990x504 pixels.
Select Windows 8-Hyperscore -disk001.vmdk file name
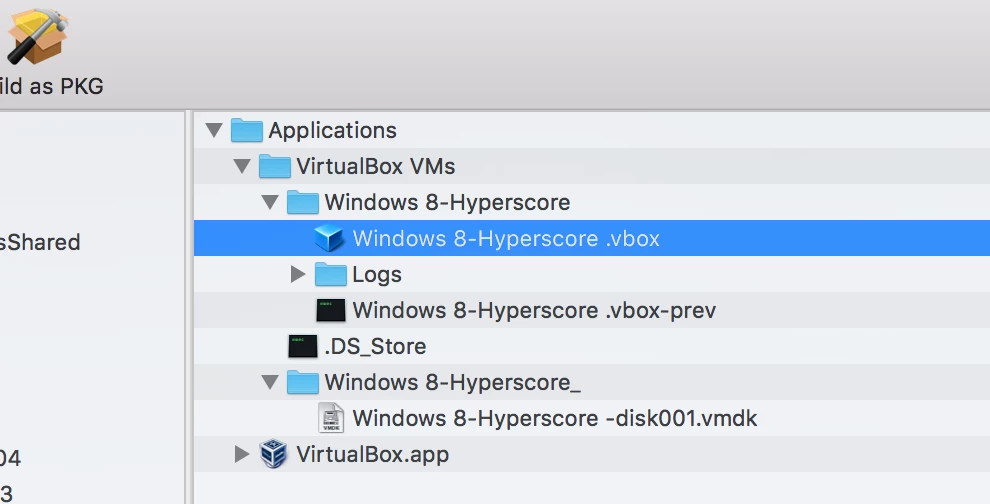pos(554,419)
